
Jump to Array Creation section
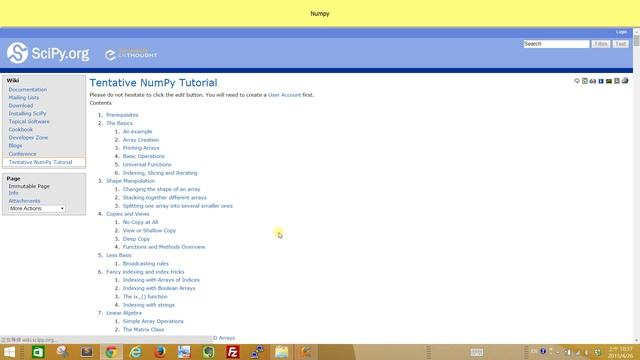coord(141,140)
